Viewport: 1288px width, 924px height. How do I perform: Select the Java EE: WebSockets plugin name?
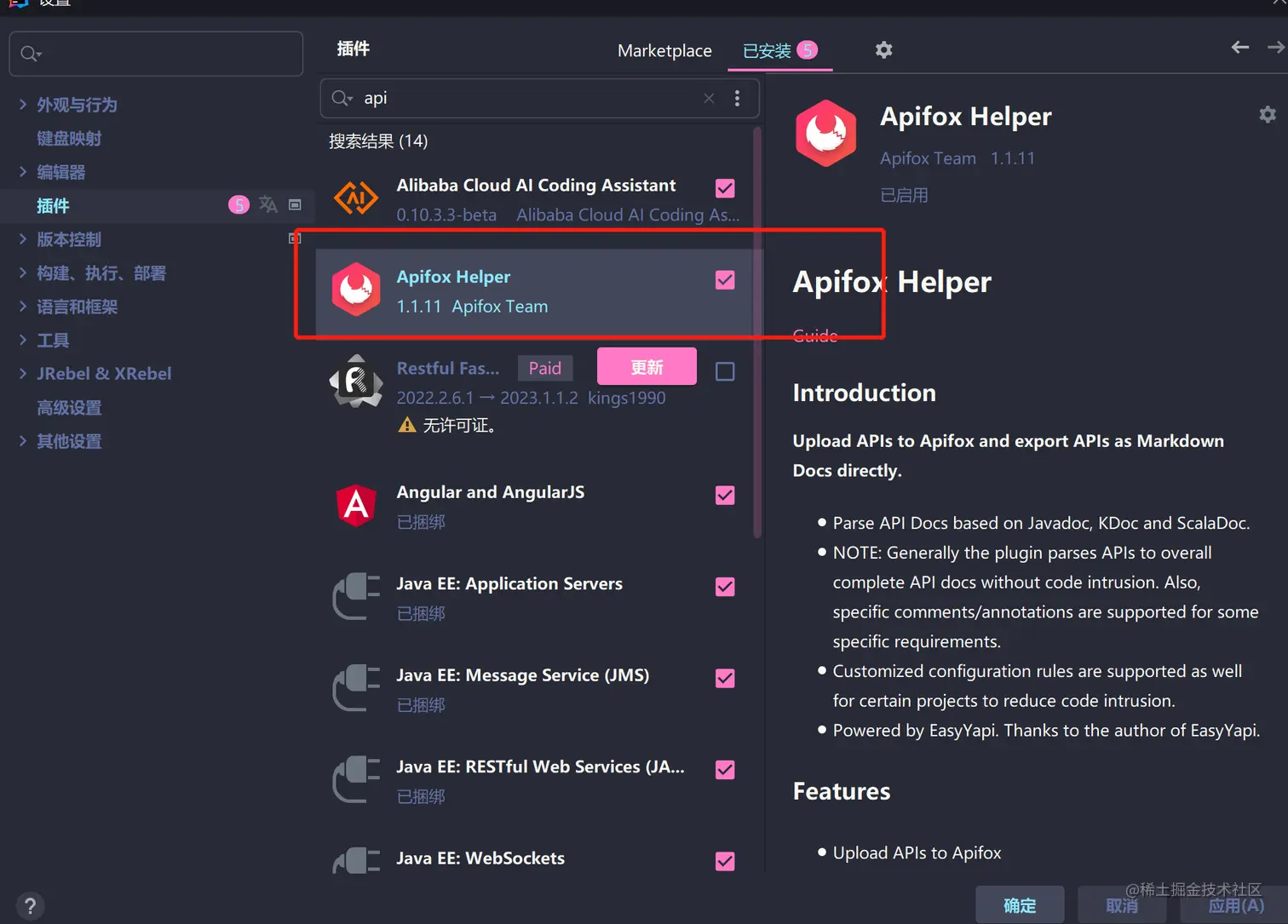click(480, 858)
